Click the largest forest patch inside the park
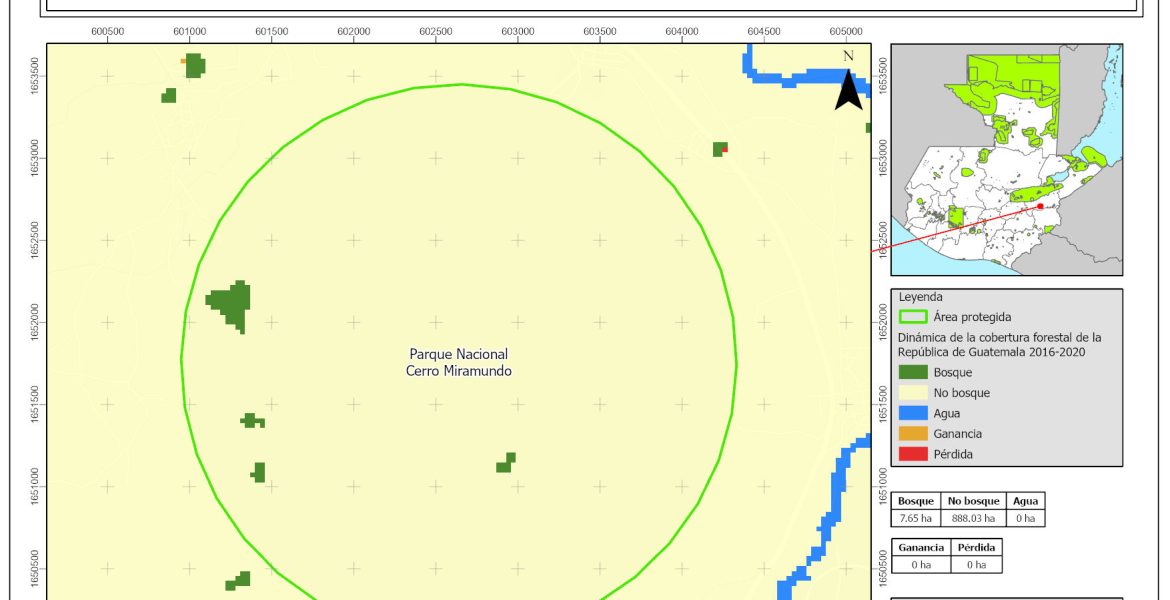 click(x=232, y=302)
